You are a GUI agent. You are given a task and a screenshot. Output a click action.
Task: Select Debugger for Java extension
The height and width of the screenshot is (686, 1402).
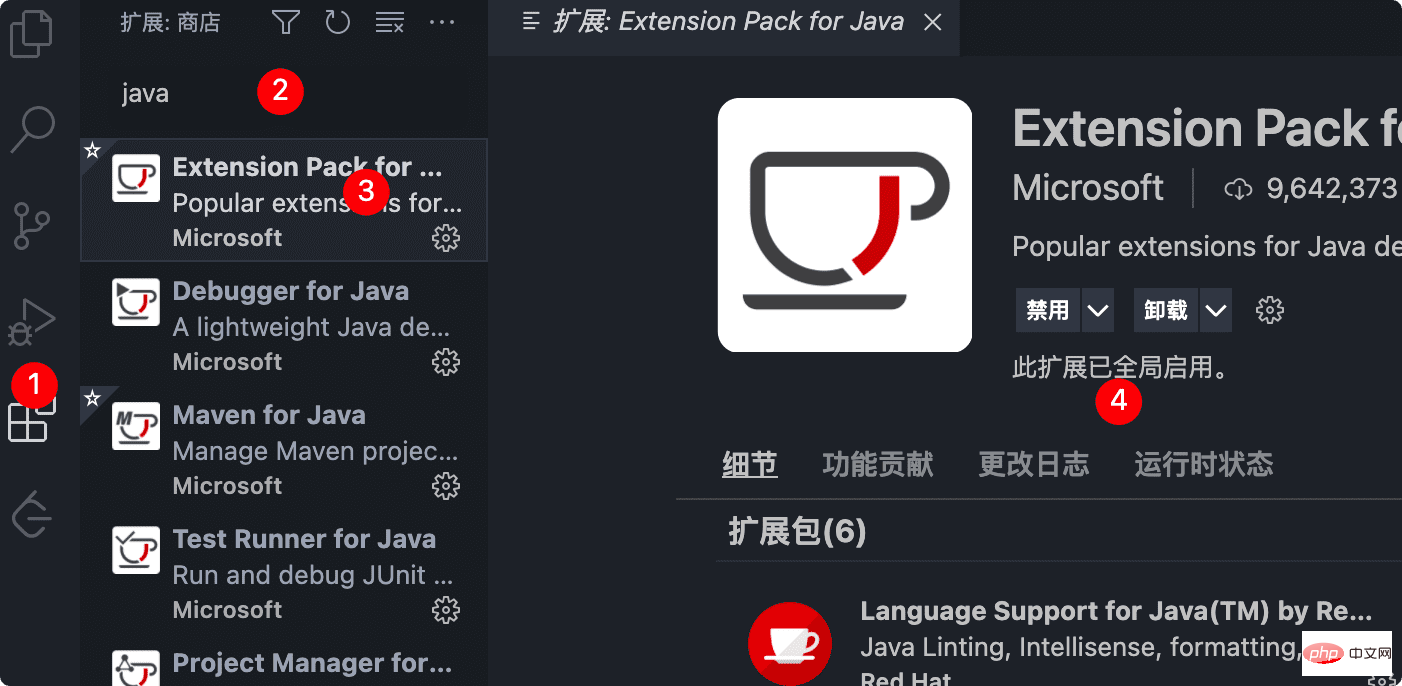(284, 325)
